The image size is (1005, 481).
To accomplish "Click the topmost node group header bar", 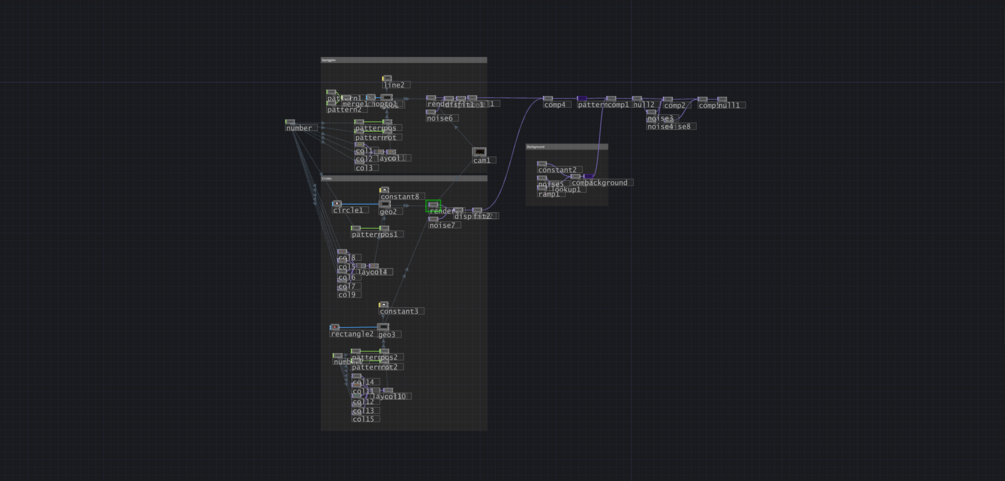I will pyautogui.click(x=404, y=60).
